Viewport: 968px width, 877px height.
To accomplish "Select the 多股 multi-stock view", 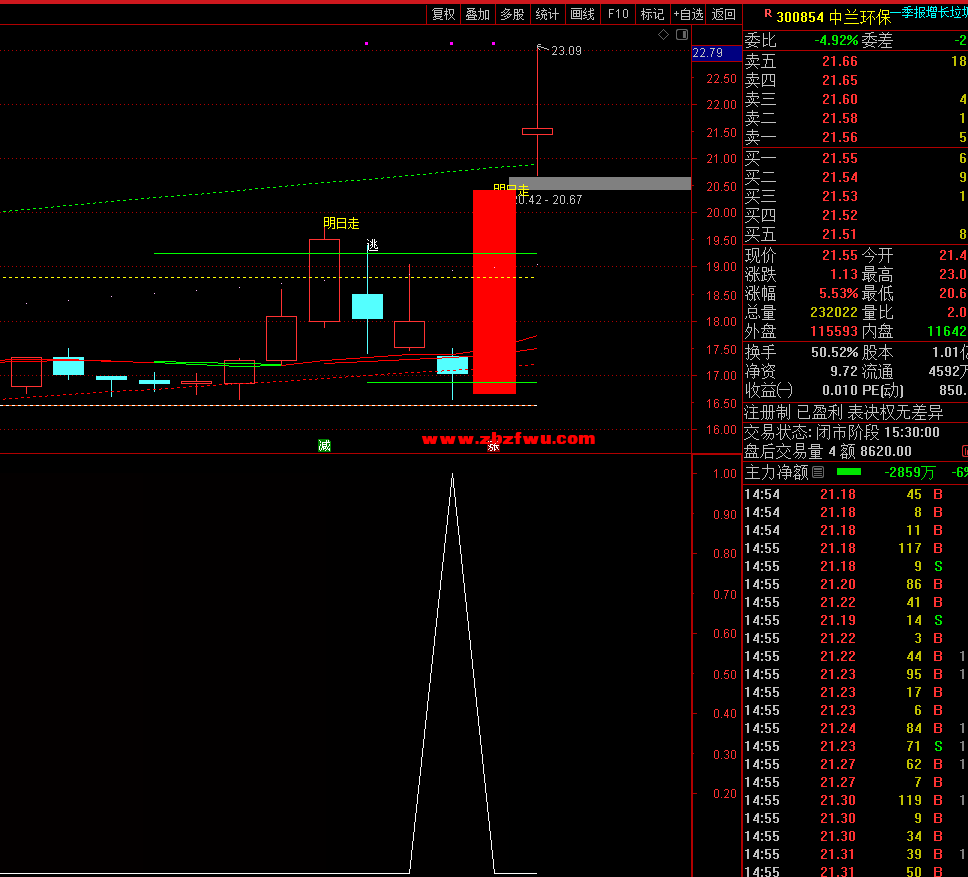I will pyautogui.click(x=512, y=14).
